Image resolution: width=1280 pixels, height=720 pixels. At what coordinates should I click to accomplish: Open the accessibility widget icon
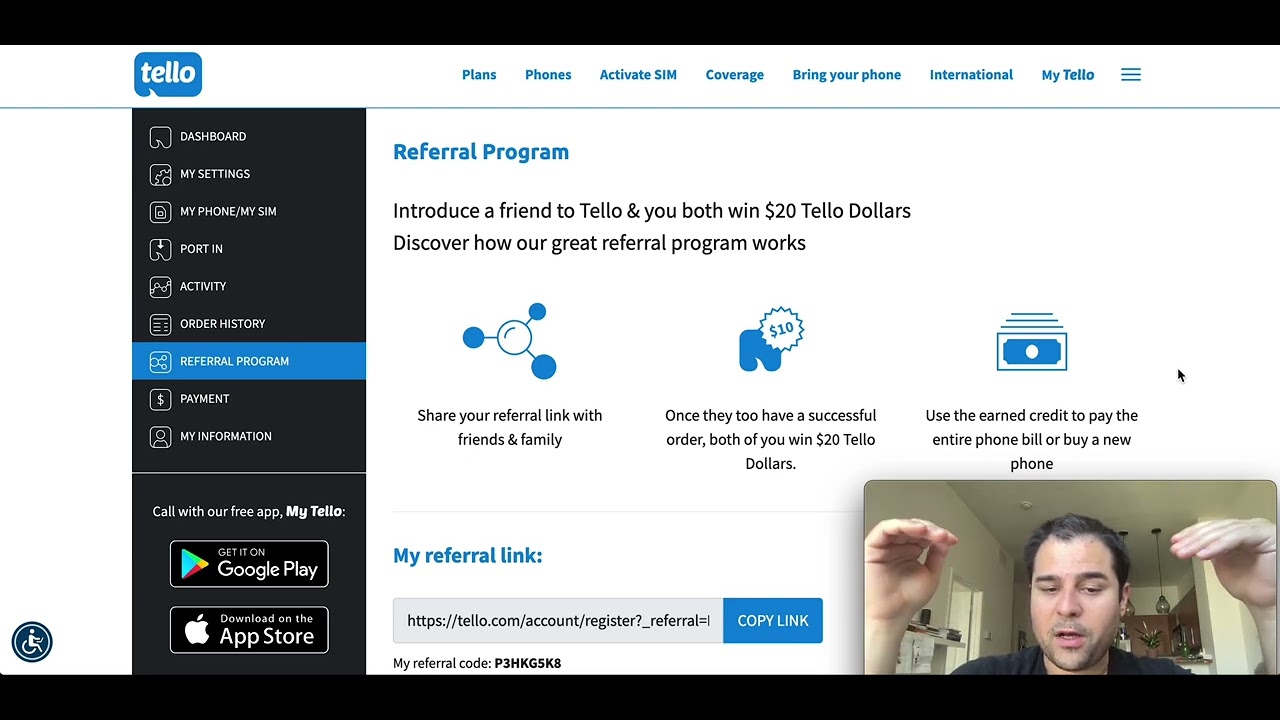[32, 642]
